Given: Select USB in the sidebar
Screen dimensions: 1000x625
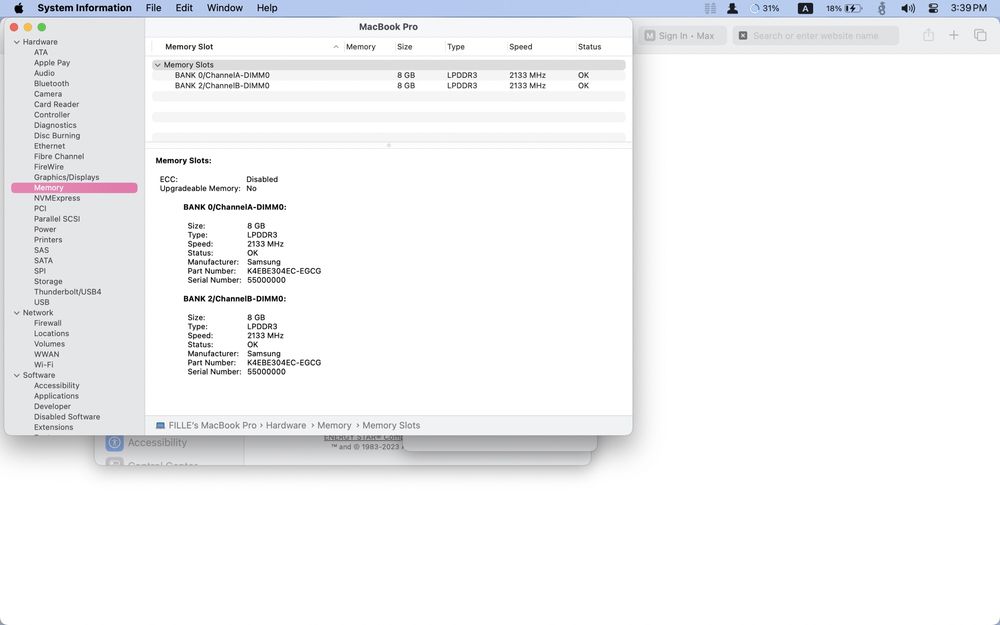Looking at the screenshot, I should (x=41, y=302).
